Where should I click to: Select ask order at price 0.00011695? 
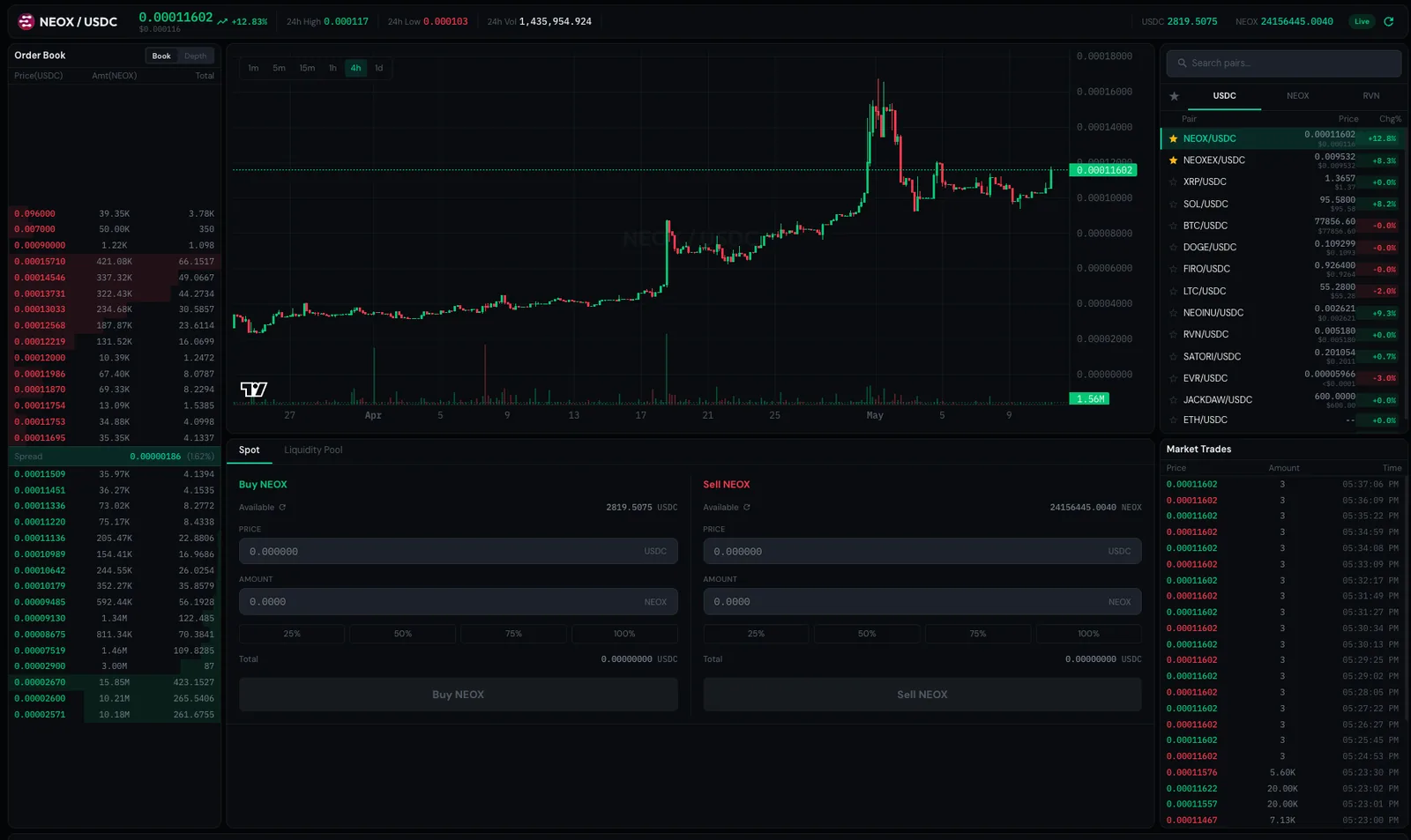click(115, 438)
